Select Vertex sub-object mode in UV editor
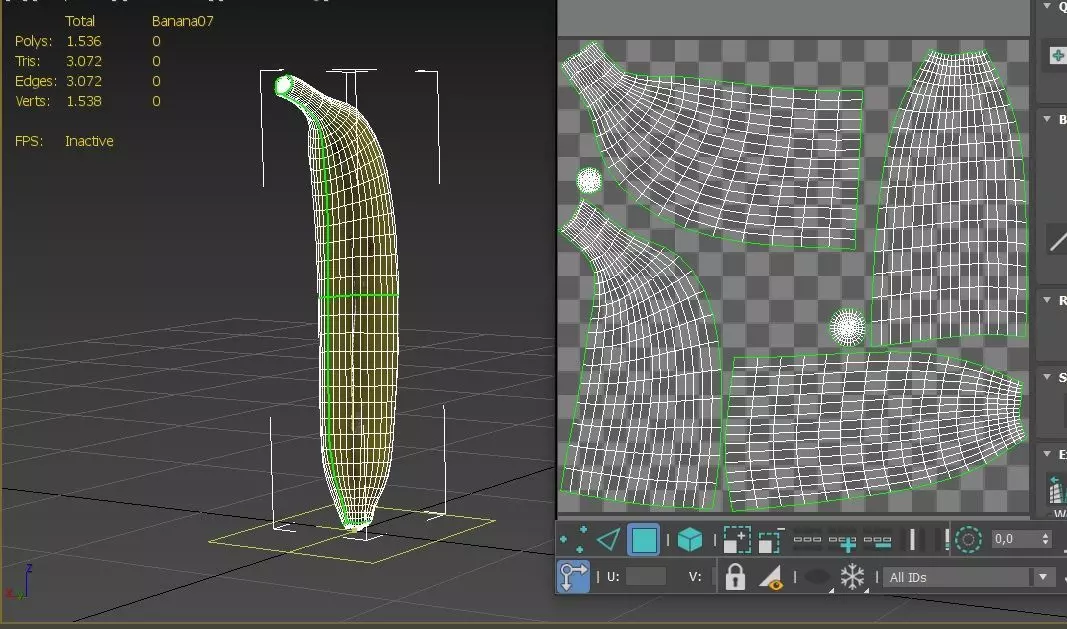The width and height of the screenshot is (1067, 629). point(574,540)
